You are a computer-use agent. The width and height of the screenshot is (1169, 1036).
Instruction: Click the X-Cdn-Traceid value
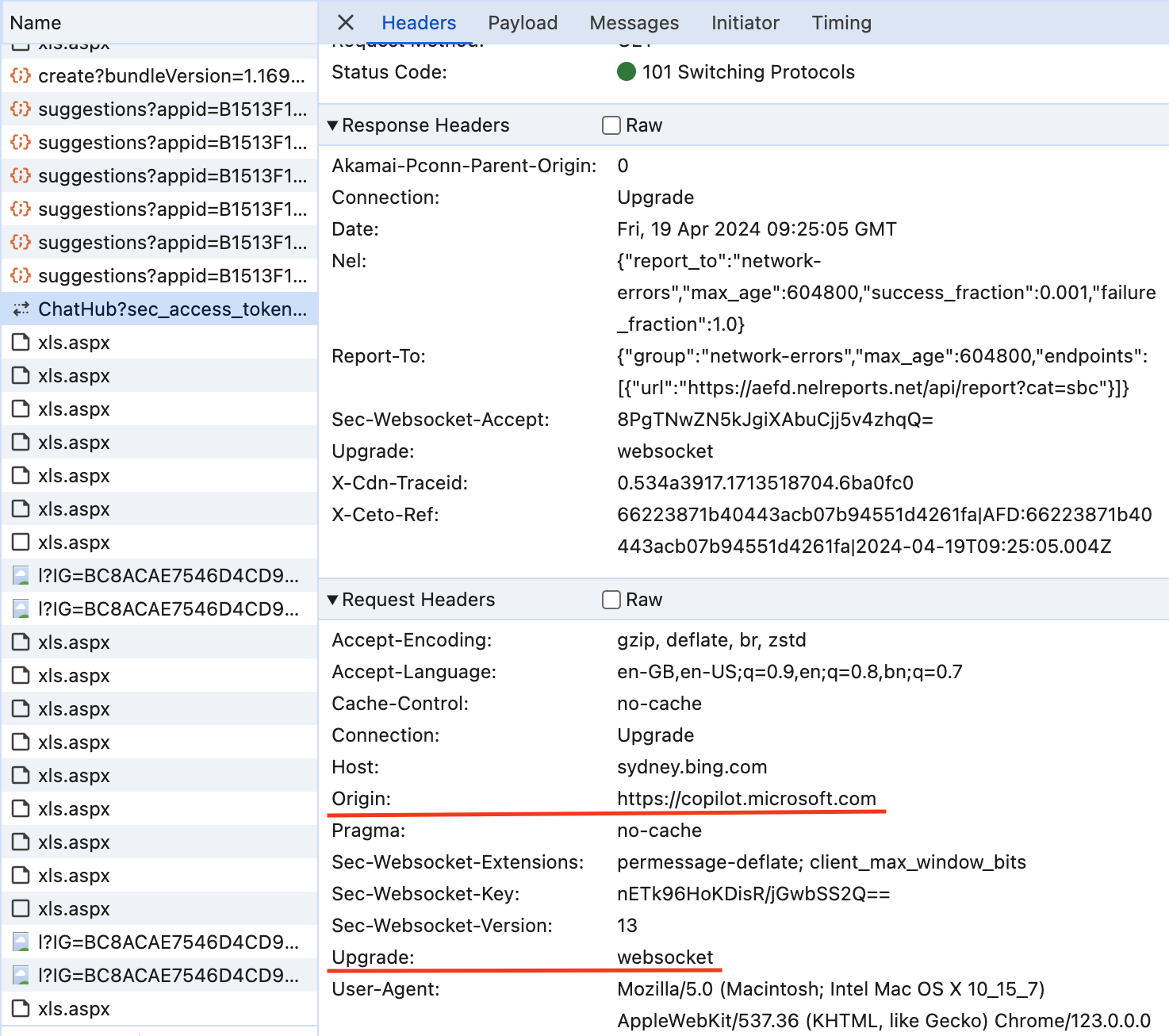tap(765, 483)
